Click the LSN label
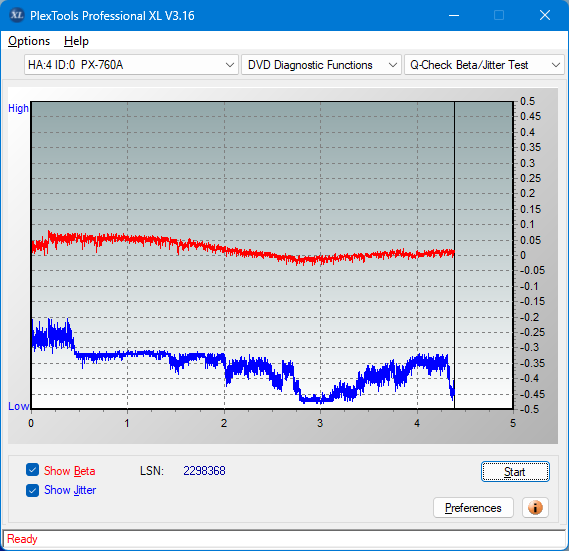 [x=152, y=471]
